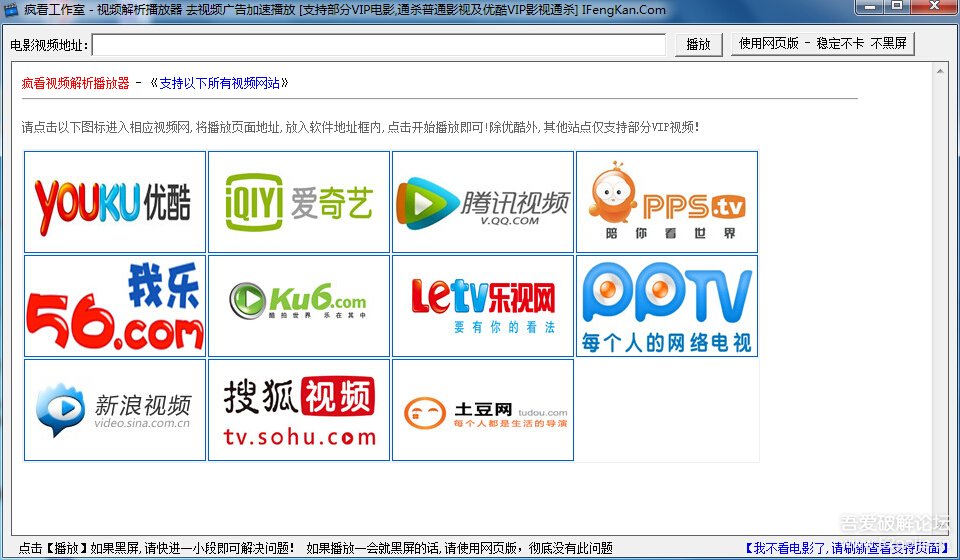Open the 支持以下所有视频网站 link
960x560 pixels.
click(x=219, y=83)
